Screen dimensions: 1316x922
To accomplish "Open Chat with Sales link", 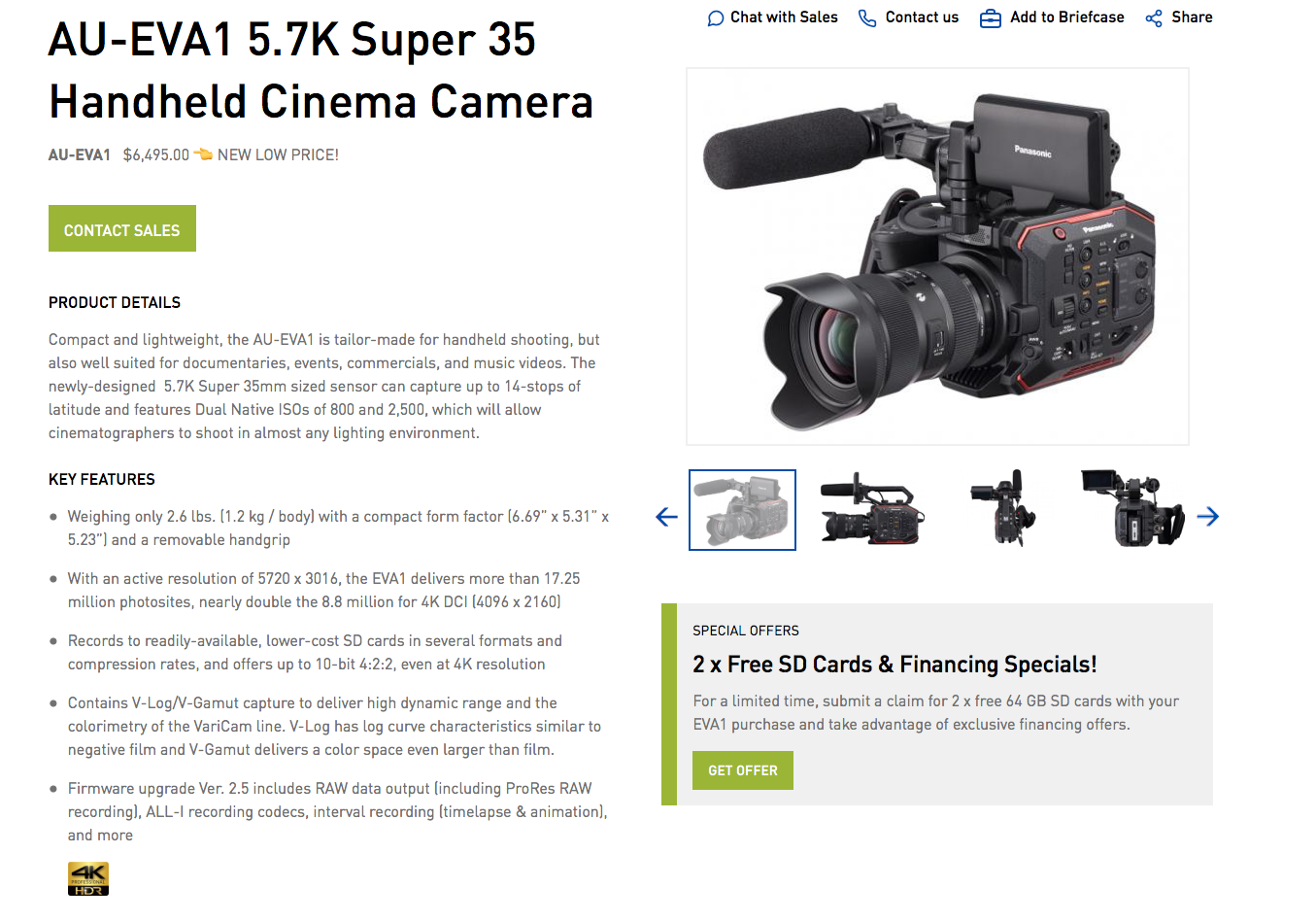I will (x=784, y=17).
